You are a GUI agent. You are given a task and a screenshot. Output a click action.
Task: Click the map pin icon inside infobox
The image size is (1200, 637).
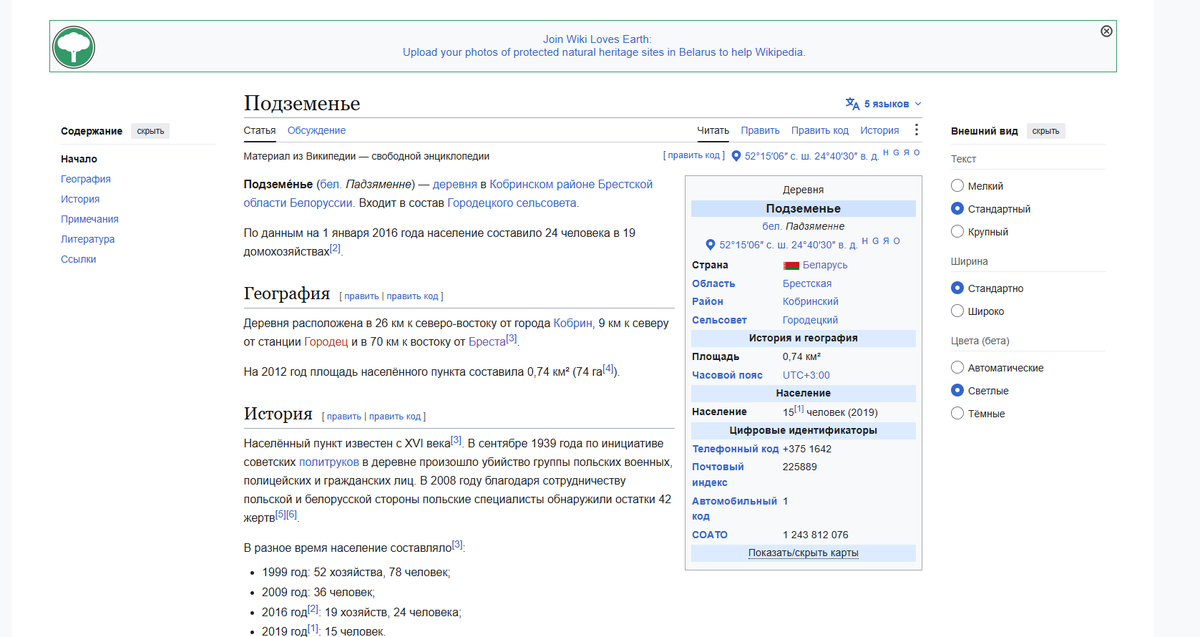(x=711, y=244)
